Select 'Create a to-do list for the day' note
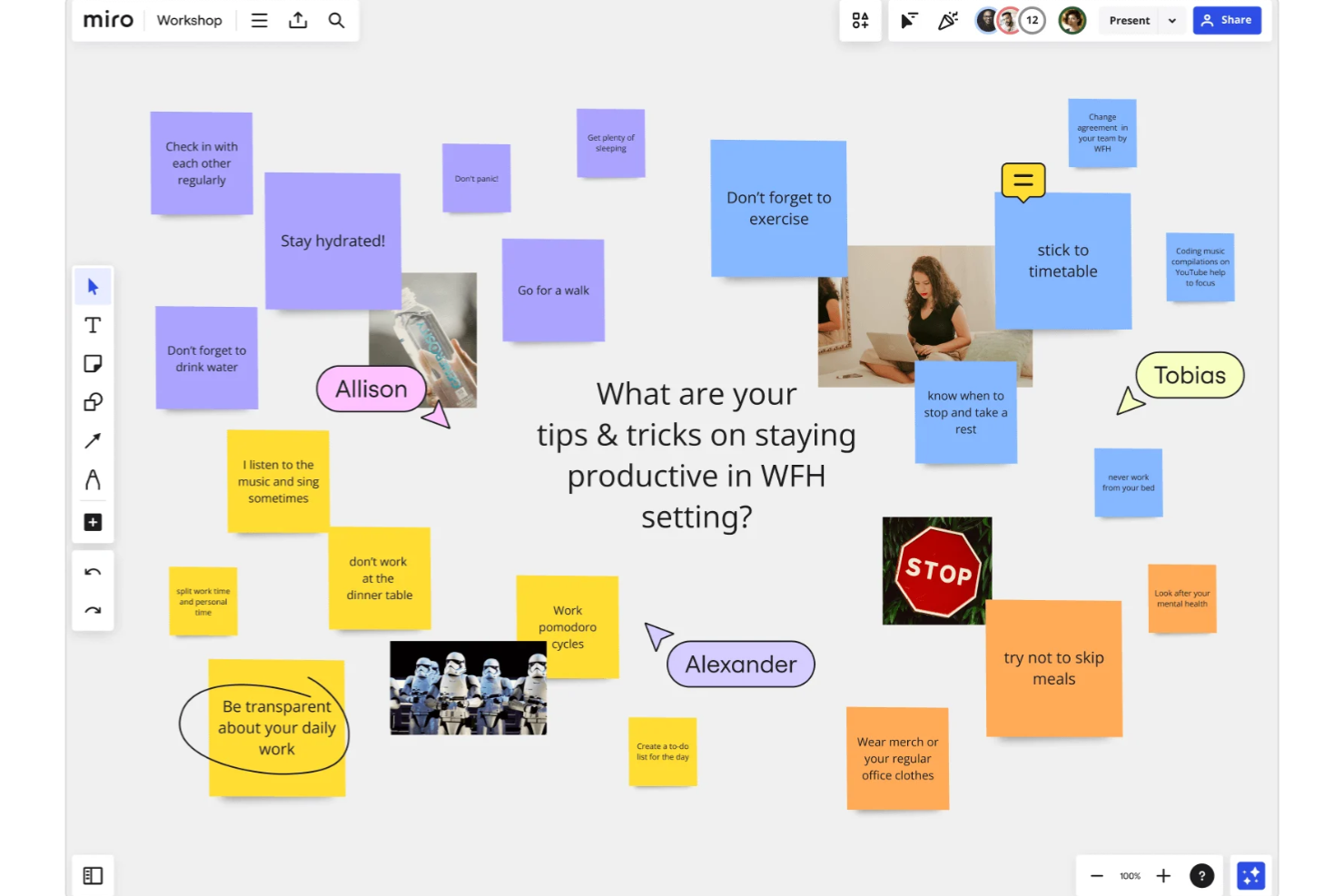This screenshot has height=896, width=1344. [x=662, y=752]
